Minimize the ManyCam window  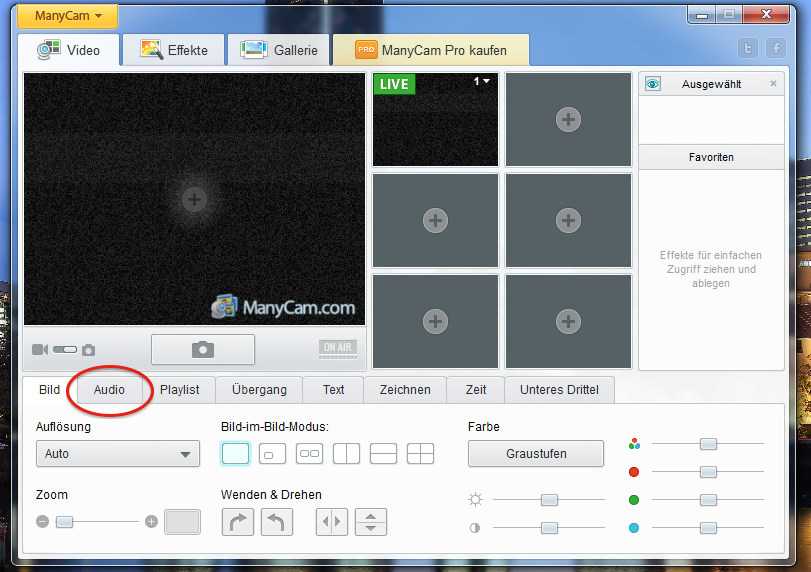coord(701,15)
